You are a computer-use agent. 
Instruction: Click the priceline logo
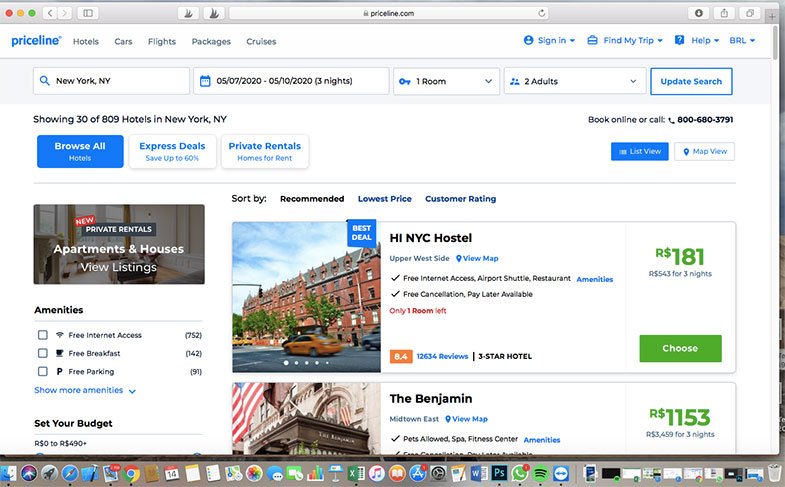(36, 41)
